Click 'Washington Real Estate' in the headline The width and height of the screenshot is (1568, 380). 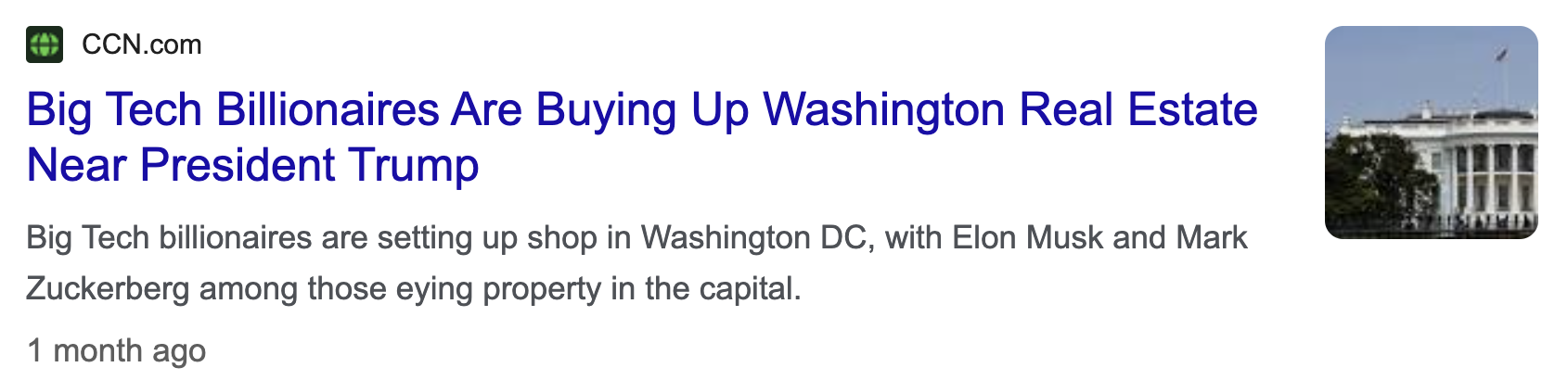pos(1010,109)
